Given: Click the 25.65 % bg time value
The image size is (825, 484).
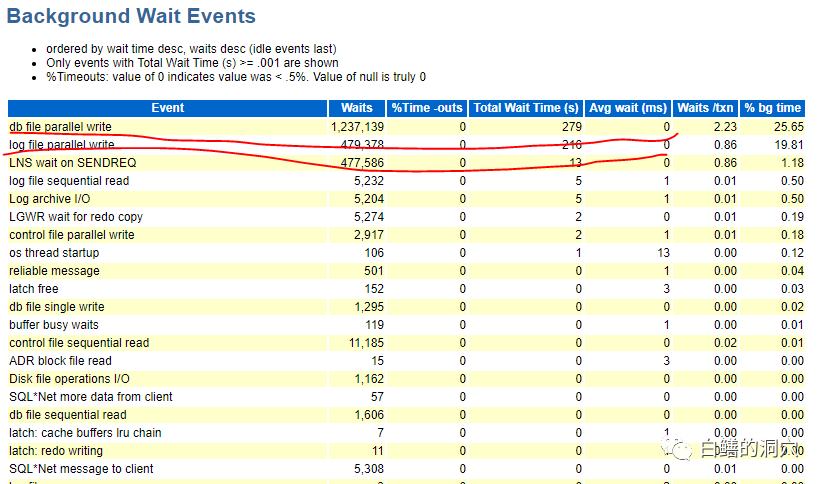Looking at the screenshot, I should 787,127.
